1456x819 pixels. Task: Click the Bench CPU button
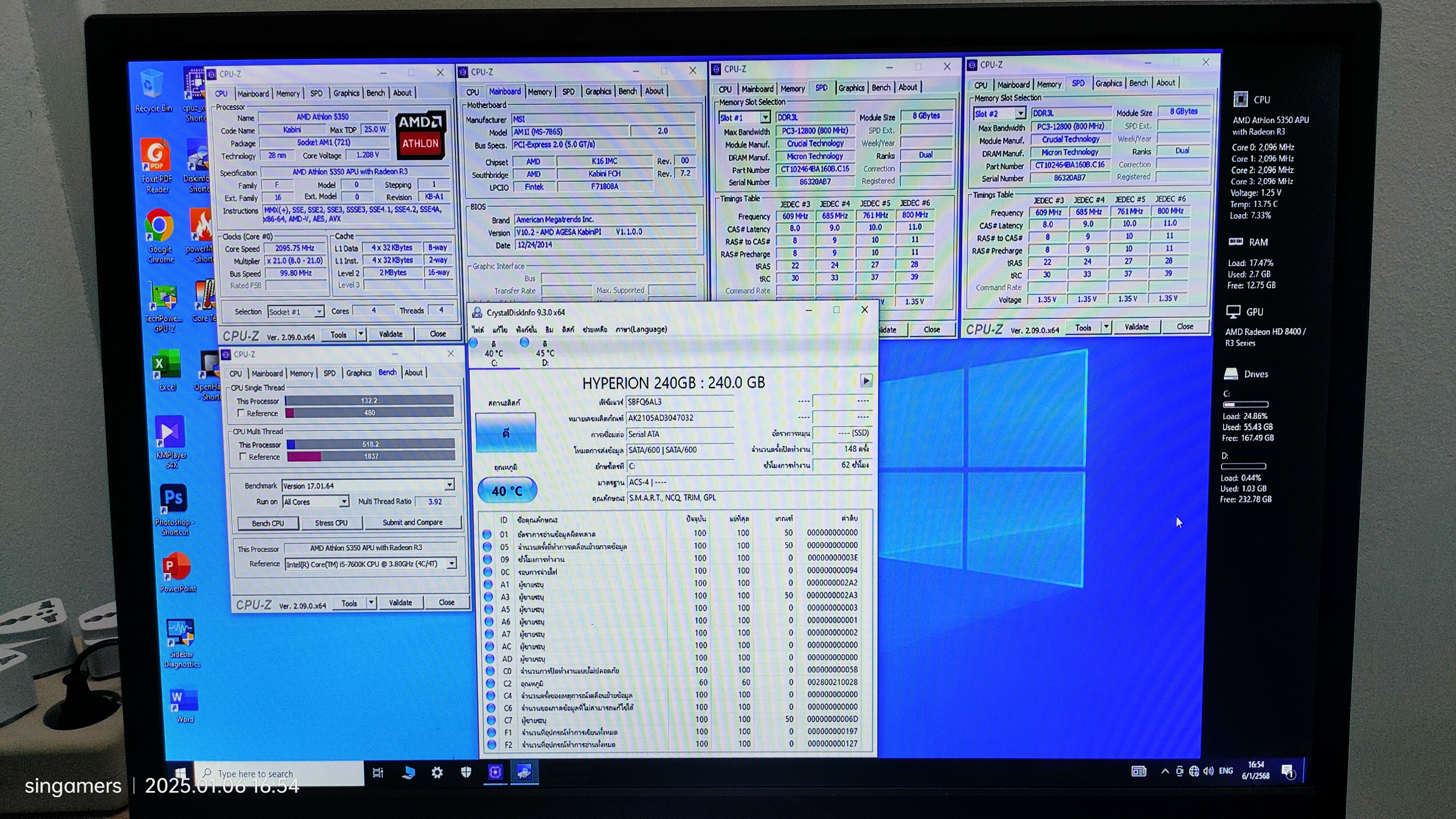point(268,523)
